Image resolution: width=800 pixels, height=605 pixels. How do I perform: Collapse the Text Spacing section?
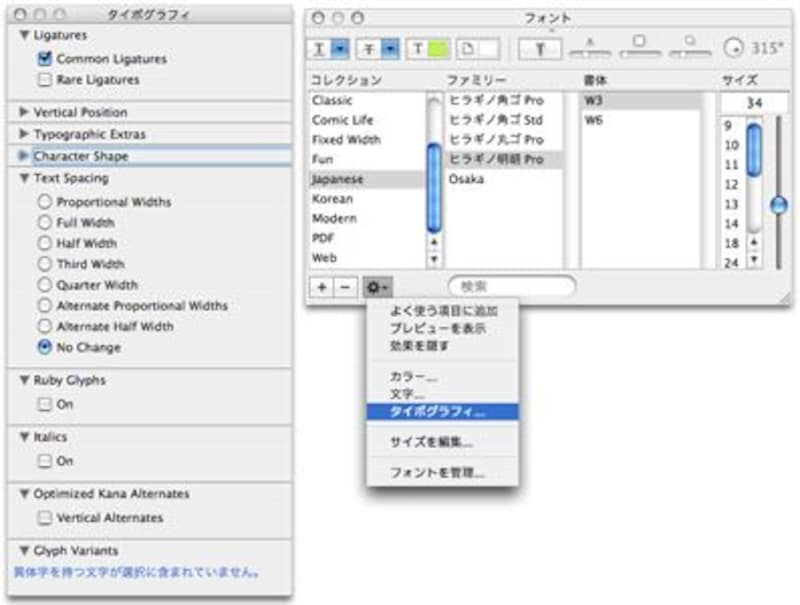click(24, 179)
